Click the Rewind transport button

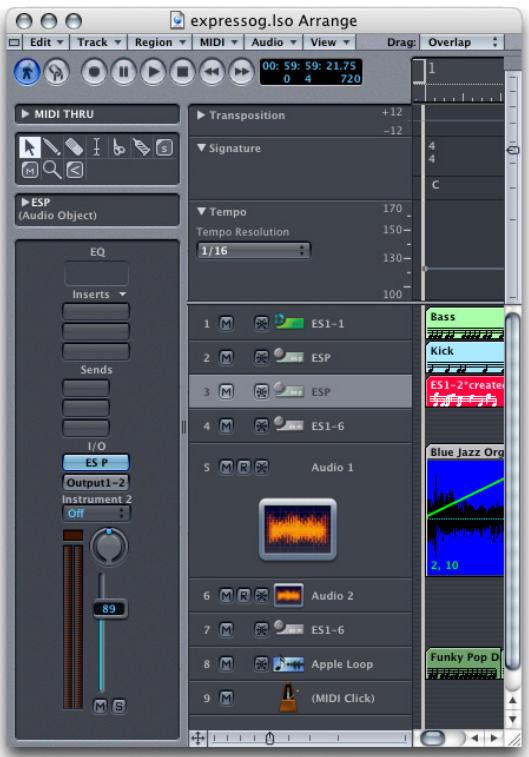(x=212, y=72)
